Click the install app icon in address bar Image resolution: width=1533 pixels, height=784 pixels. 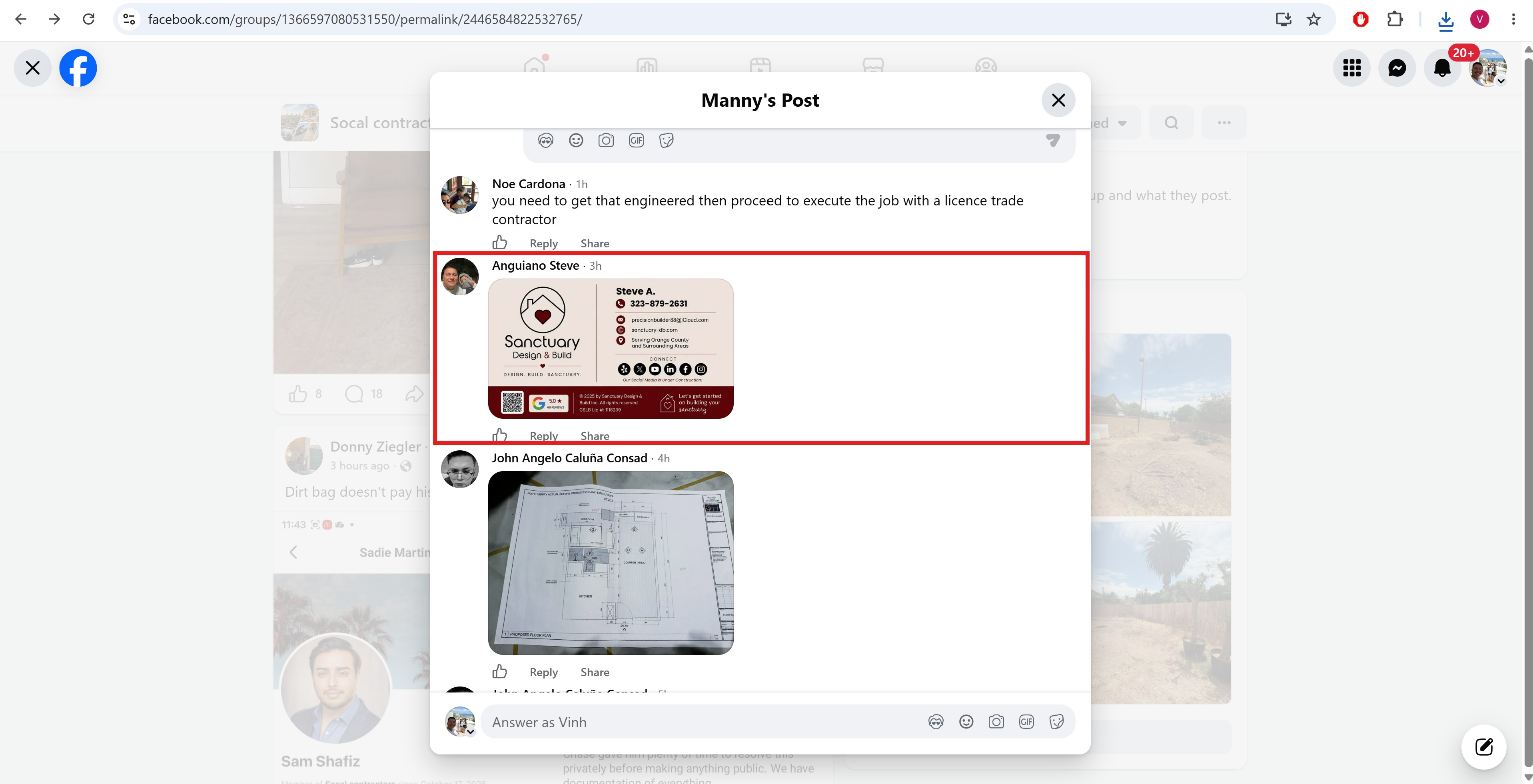click(1283, 19)
